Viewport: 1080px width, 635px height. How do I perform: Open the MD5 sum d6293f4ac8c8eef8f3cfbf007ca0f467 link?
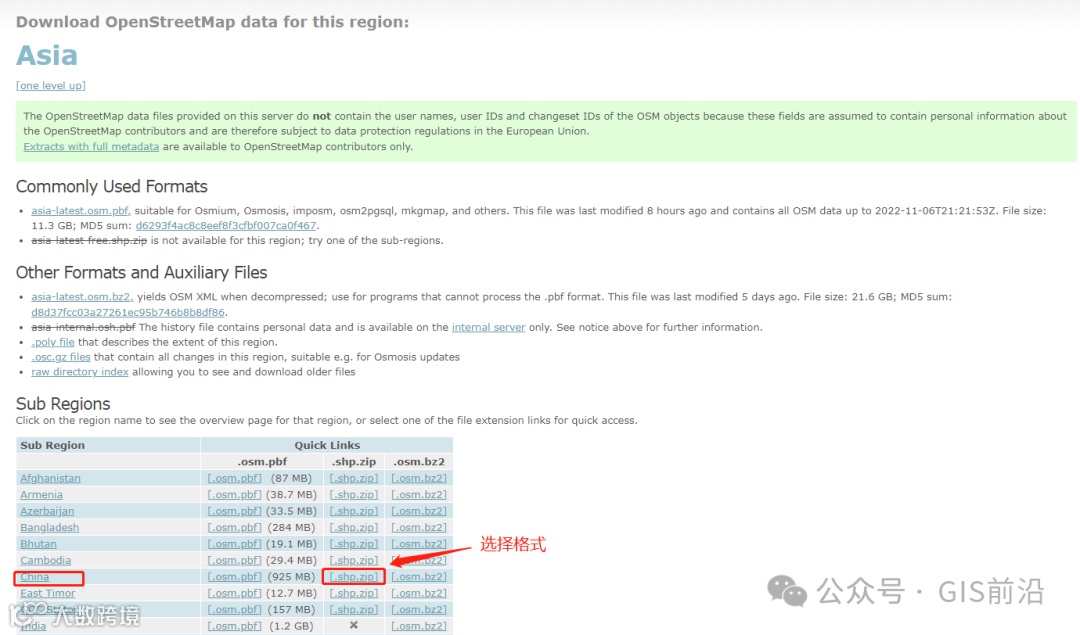pyautogui.click(x=226, y=225)
